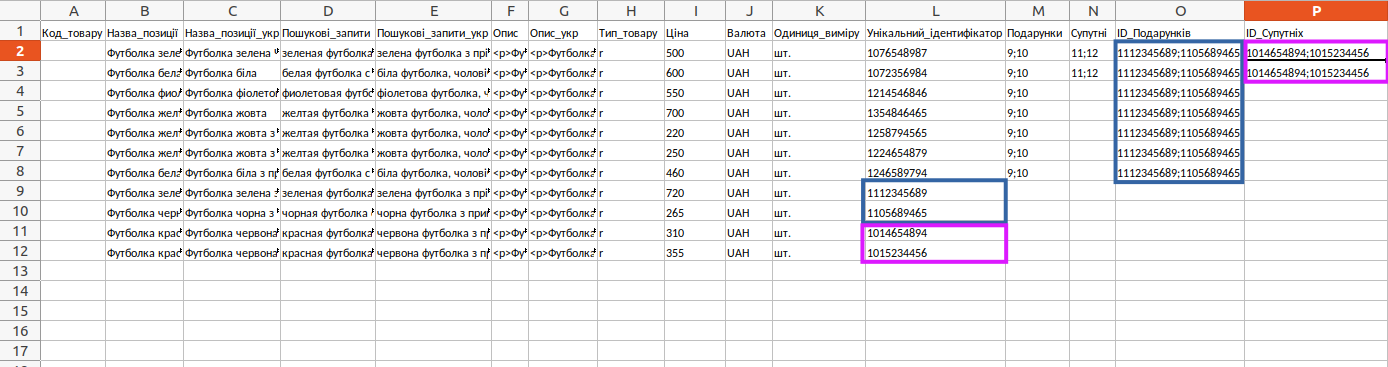The width and height of the screenshot is (1388, 367).
Task: Click the price cell 265
Action: pos(694,212)
